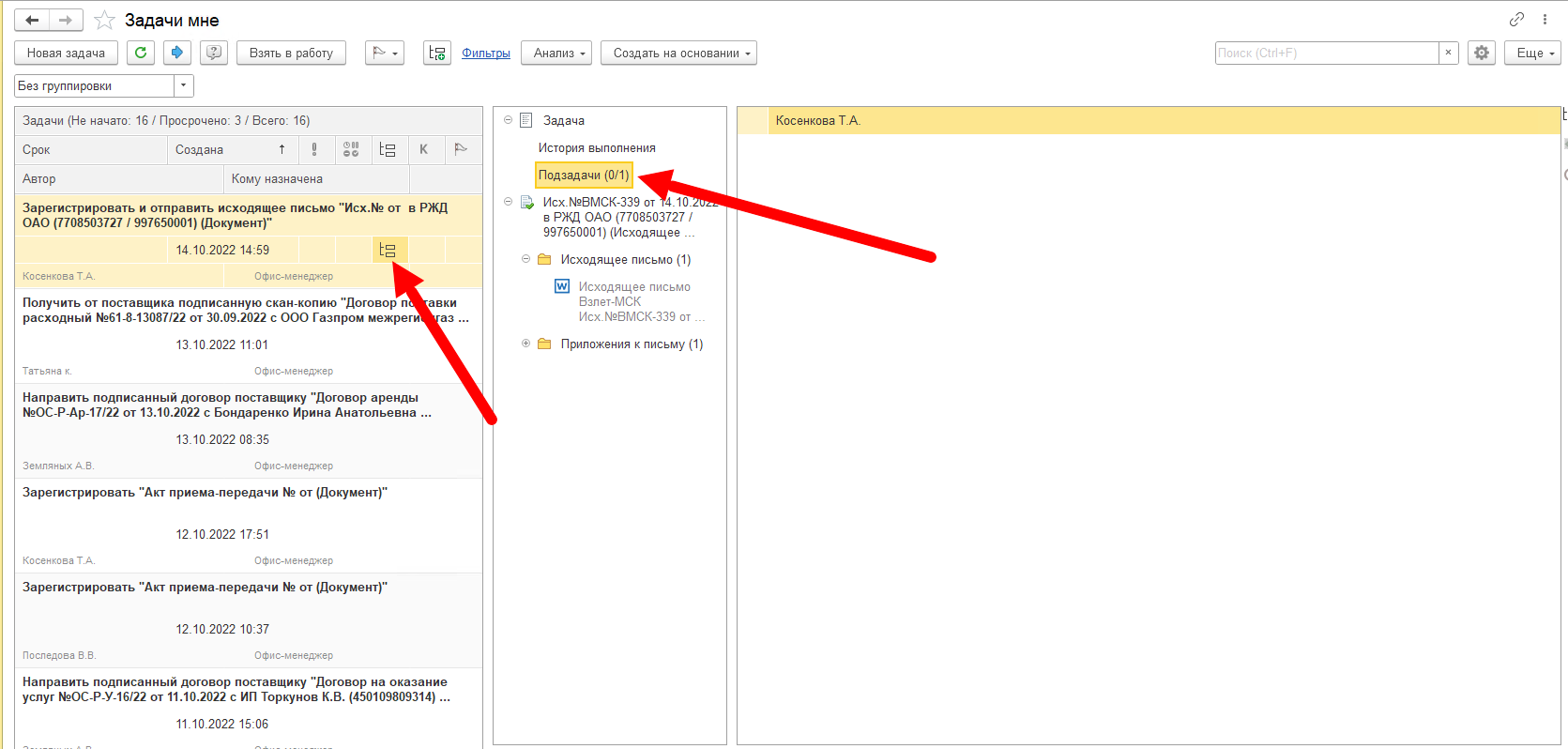Screen dimensions: 1568x749
Task: Select the Акт приема-передачи task dated 12.10.2022 17:51
Action: point(249,526)
